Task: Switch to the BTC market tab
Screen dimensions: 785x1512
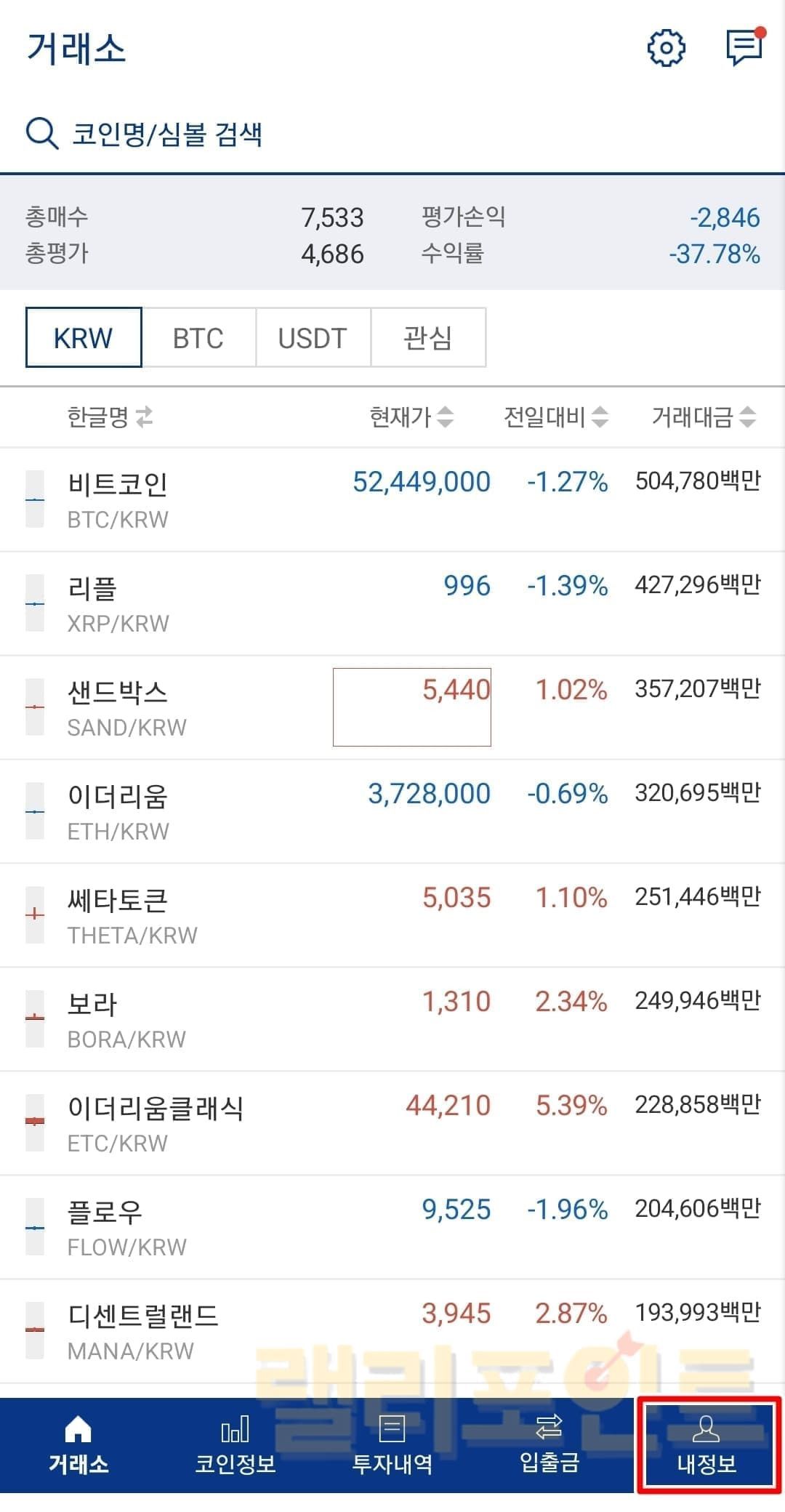Action: [x=198, y=338]
